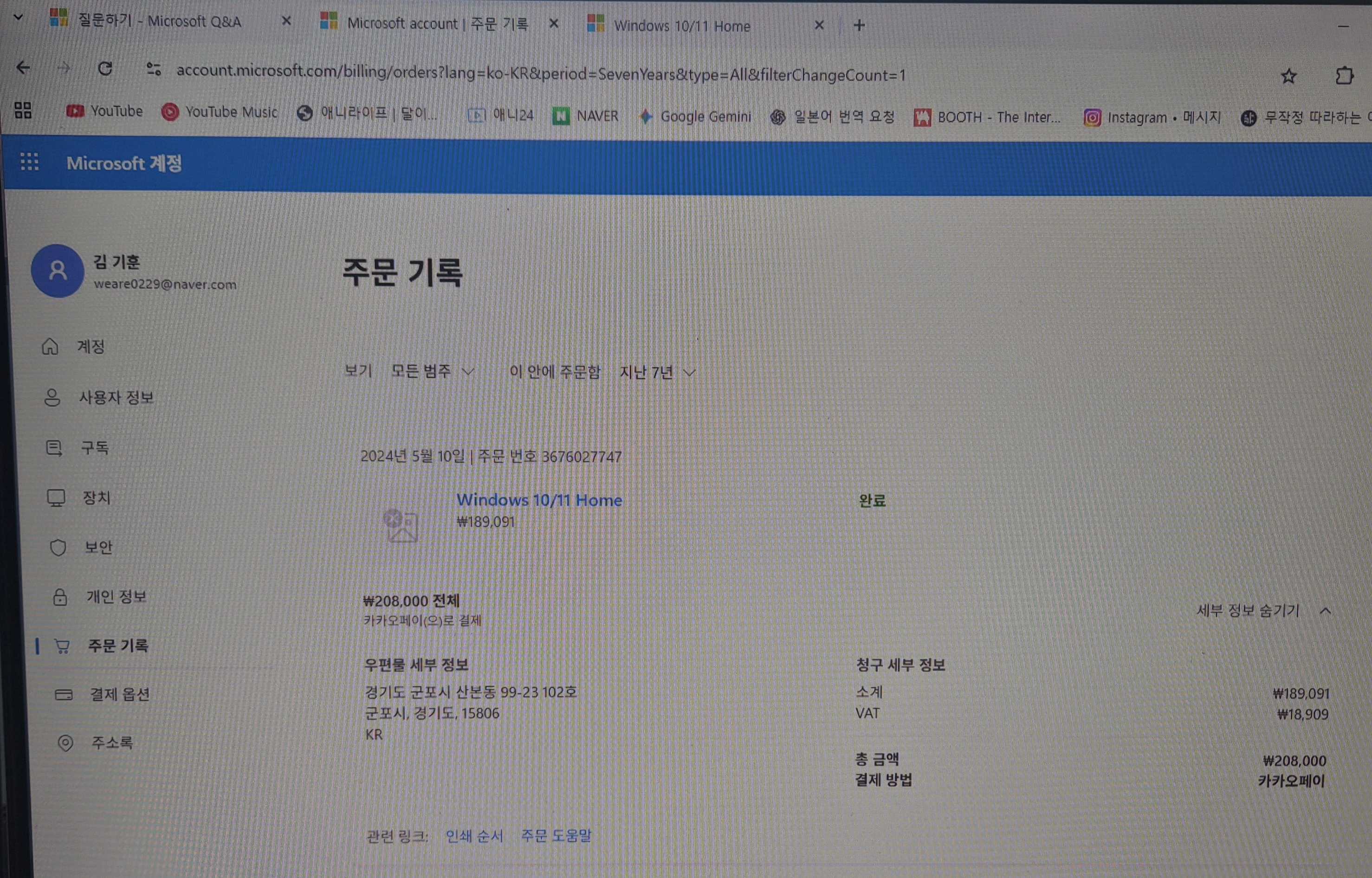Open the YouTube Music bookmark
Image resolution: width=1372 pixels, height=878 pixels.
(x=220, y=112)
